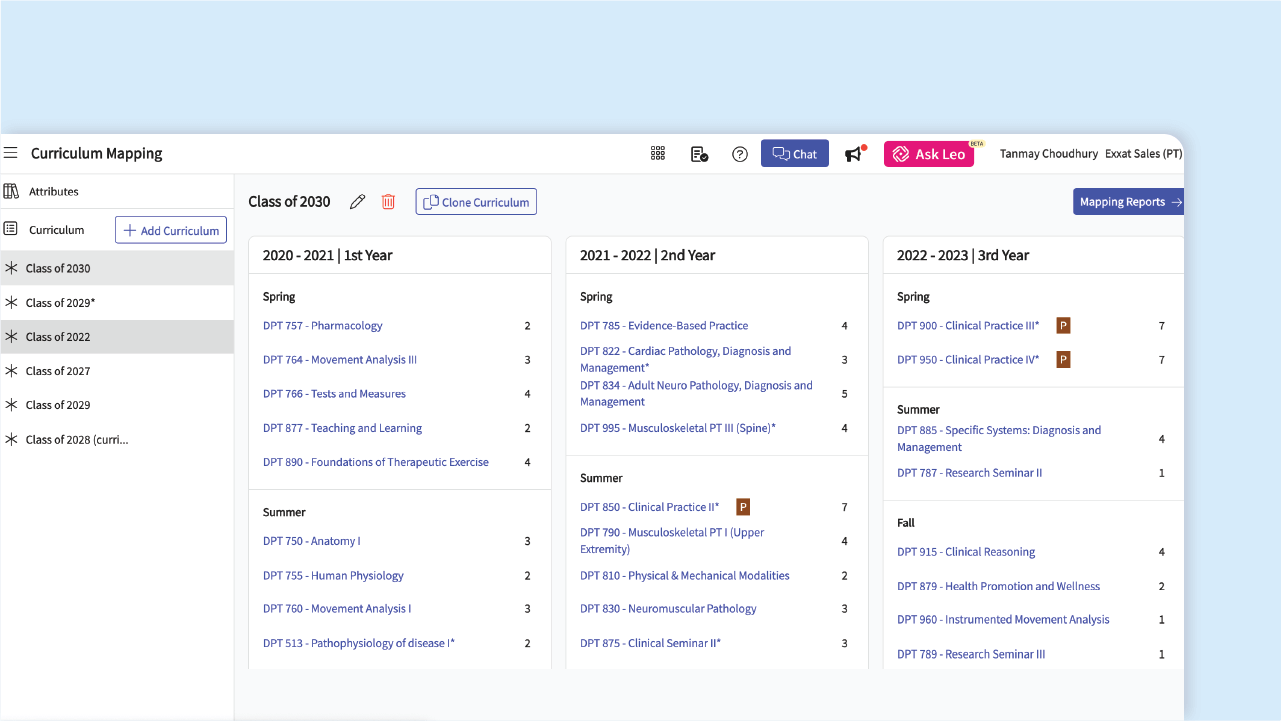Open DPT 950 - Clinical Practice IV*
This screenshot has width=1281, height=721.
pyautogui.click(x=968, y=359)
